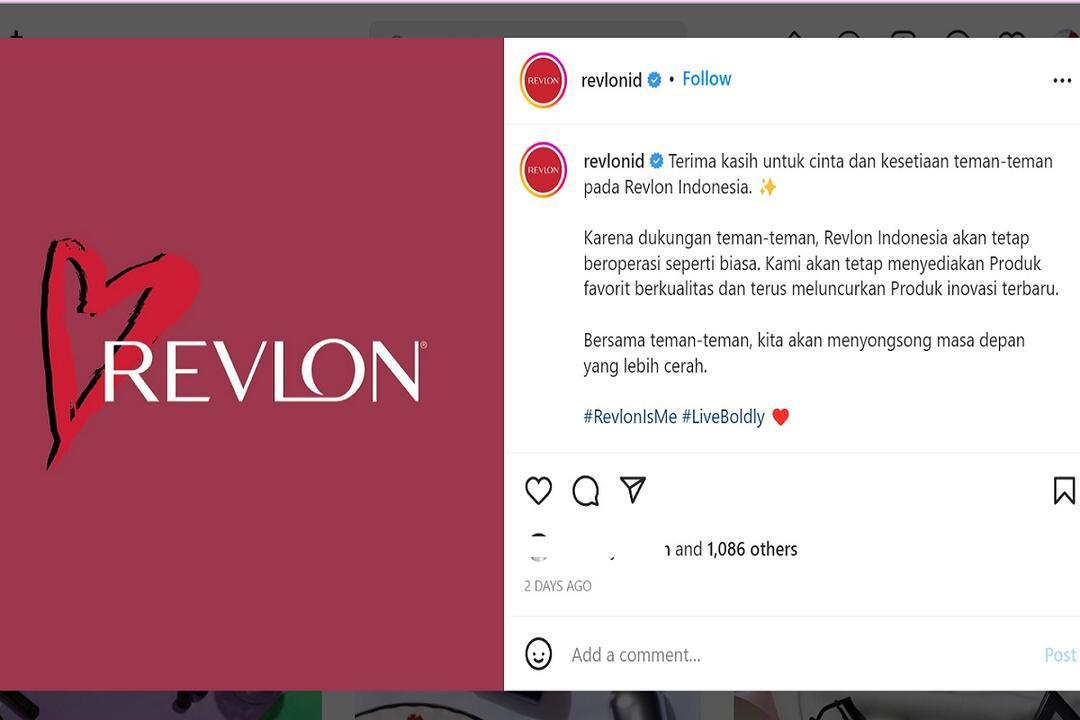Click the revlonid username in the header
The height and width of the screenshot is (720, 1080).
click(x=611, y=80)
